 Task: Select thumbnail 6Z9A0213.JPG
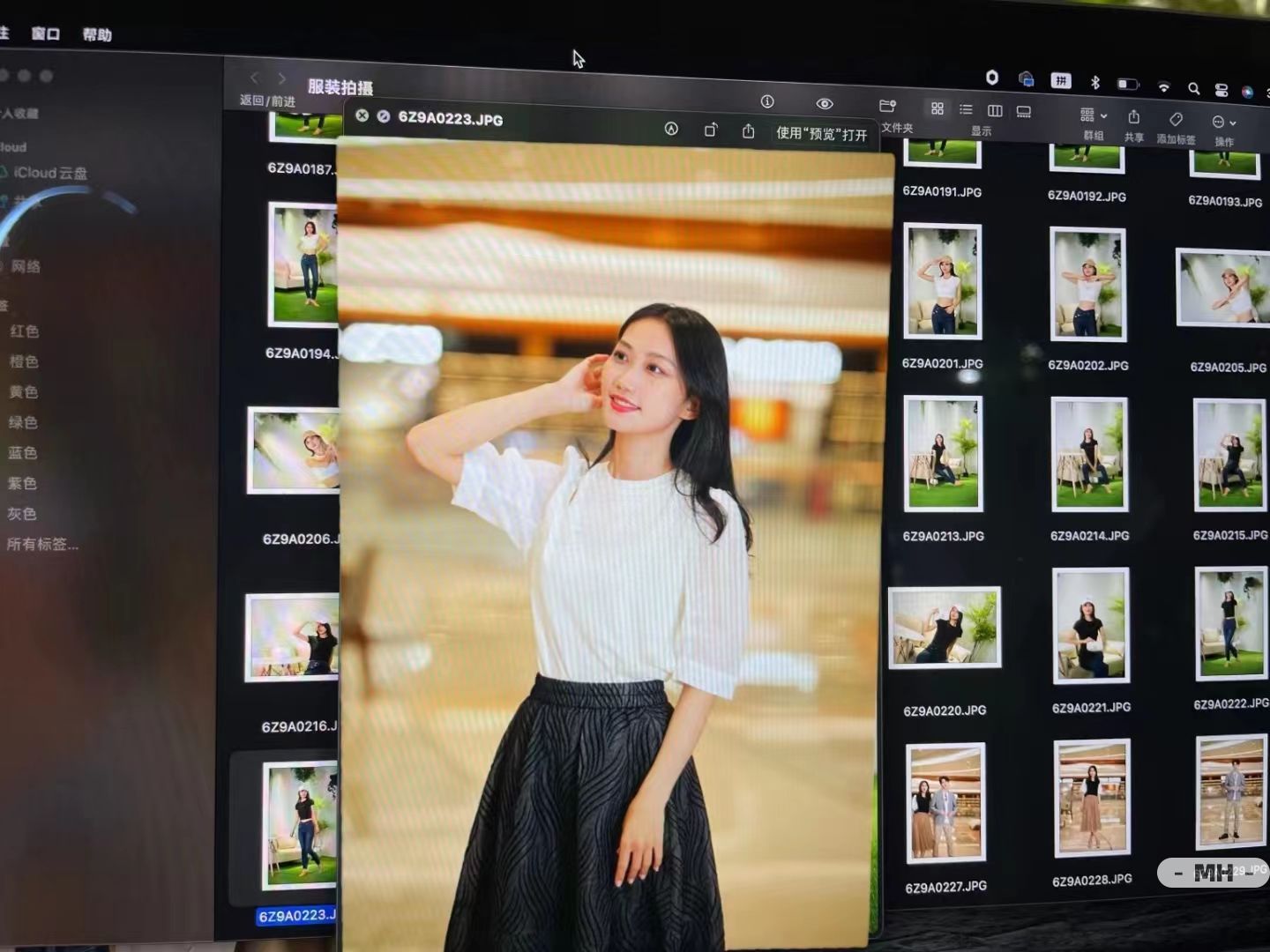pos(943,453)
